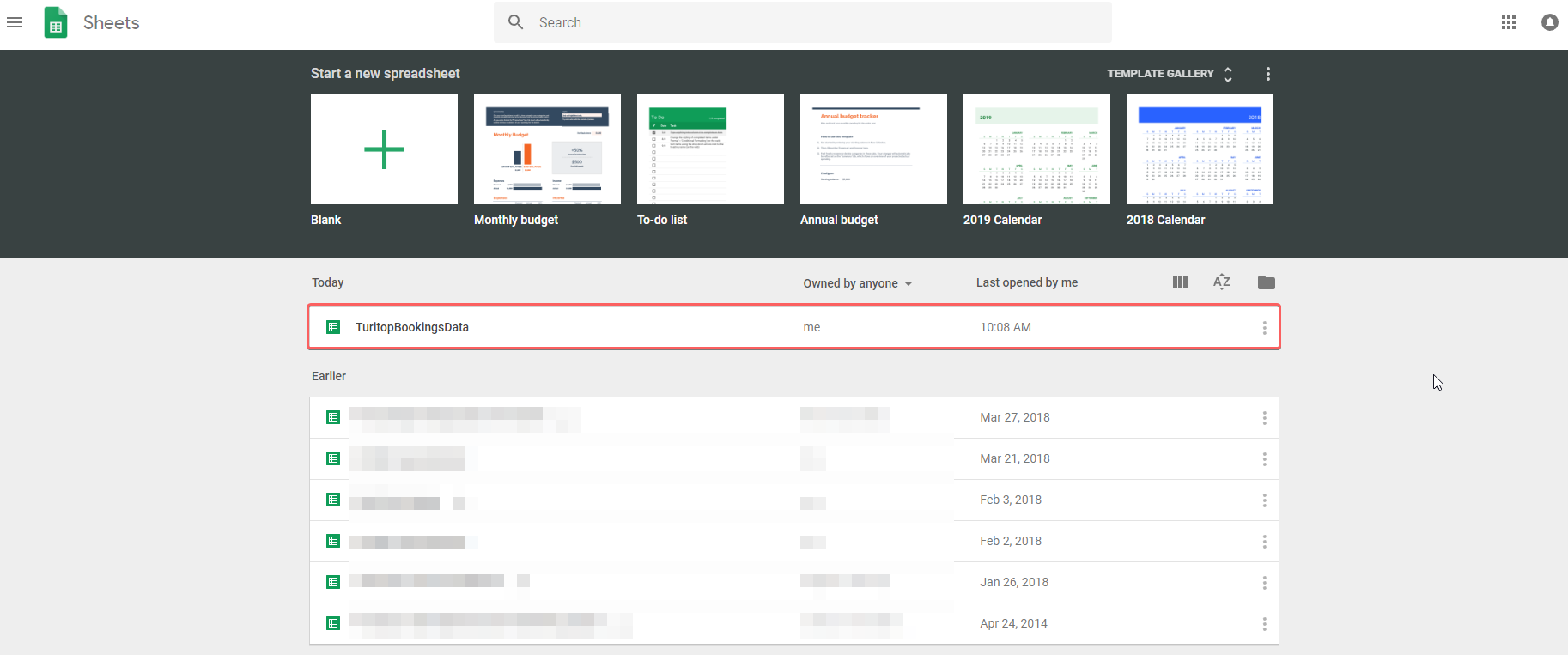Click the 10:08 AM time text
This screenshot has height=655, width=1568.
coord(1006,327)
